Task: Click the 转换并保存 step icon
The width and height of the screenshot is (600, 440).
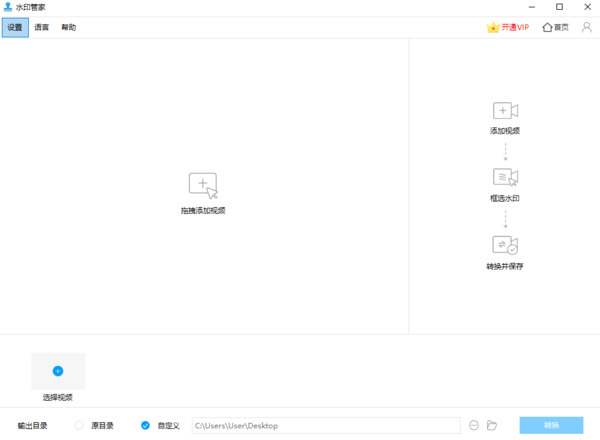Action: pos(505,245)
